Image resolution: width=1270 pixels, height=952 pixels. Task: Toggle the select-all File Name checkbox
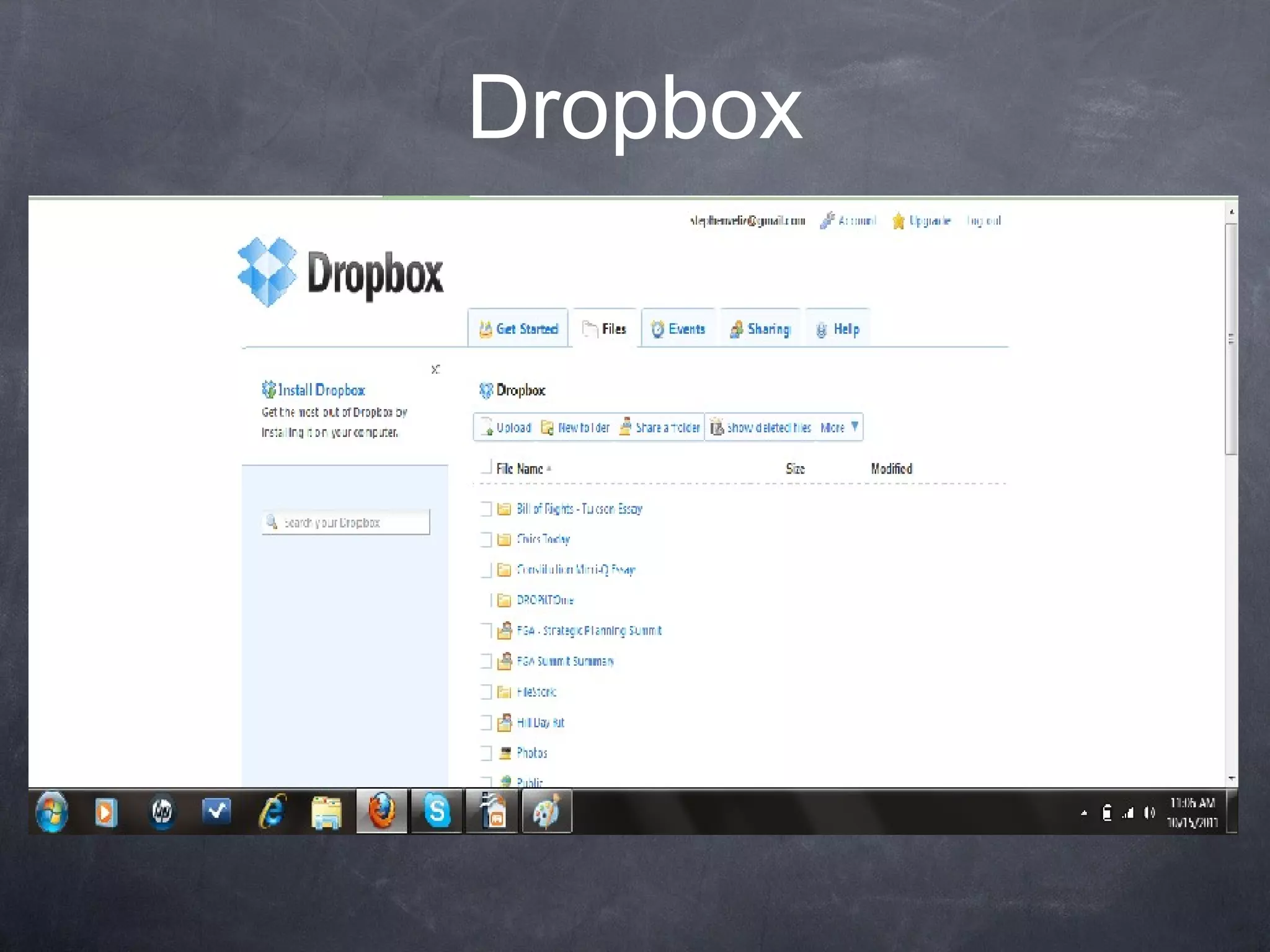click(486, 467)
